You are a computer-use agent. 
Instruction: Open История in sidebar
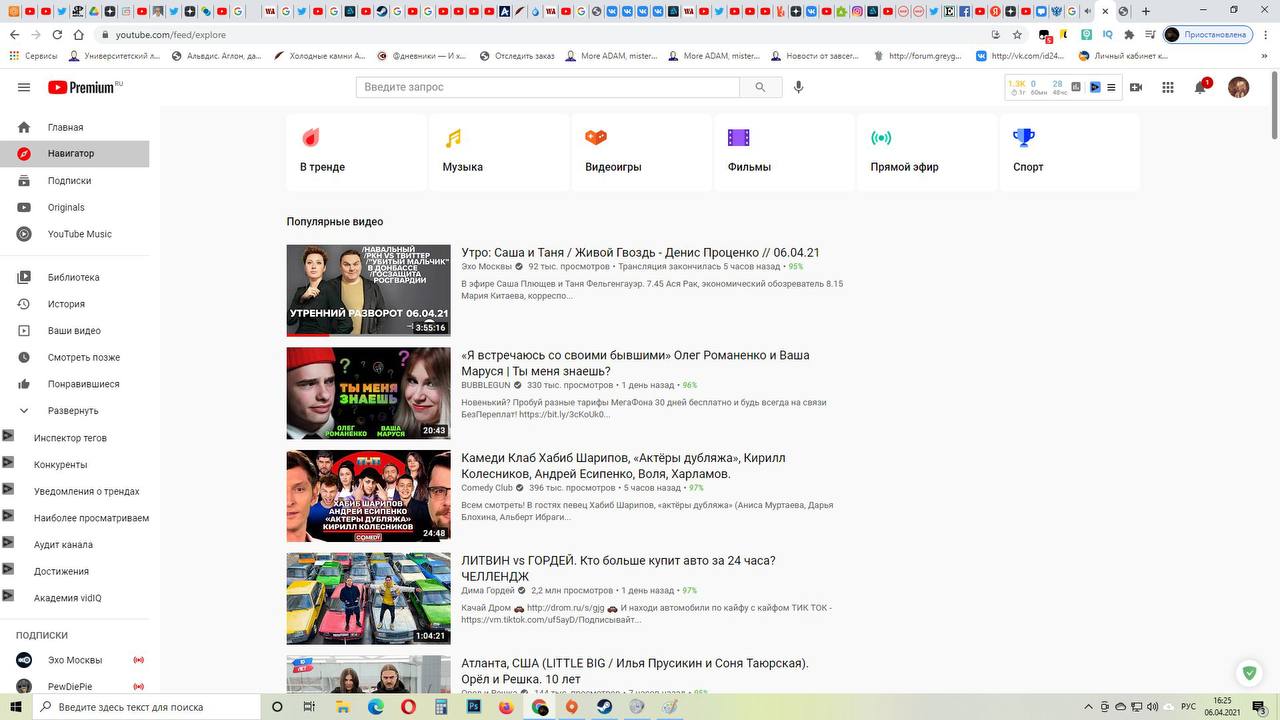75,304
